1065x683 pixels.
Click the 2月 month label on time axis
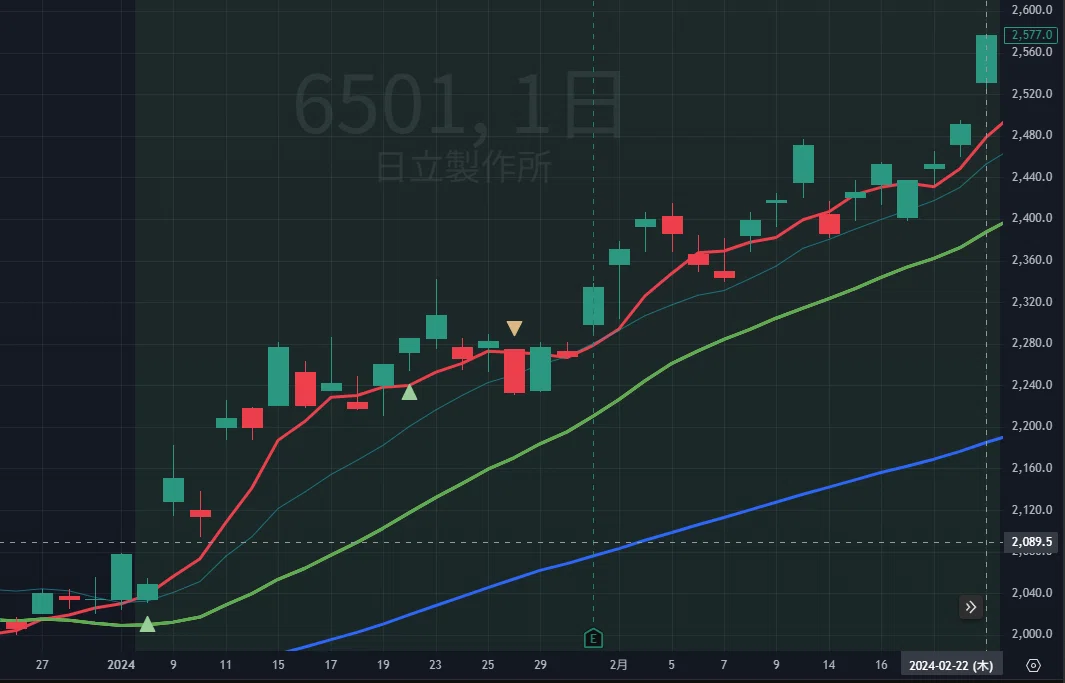[x=619, y=665]
